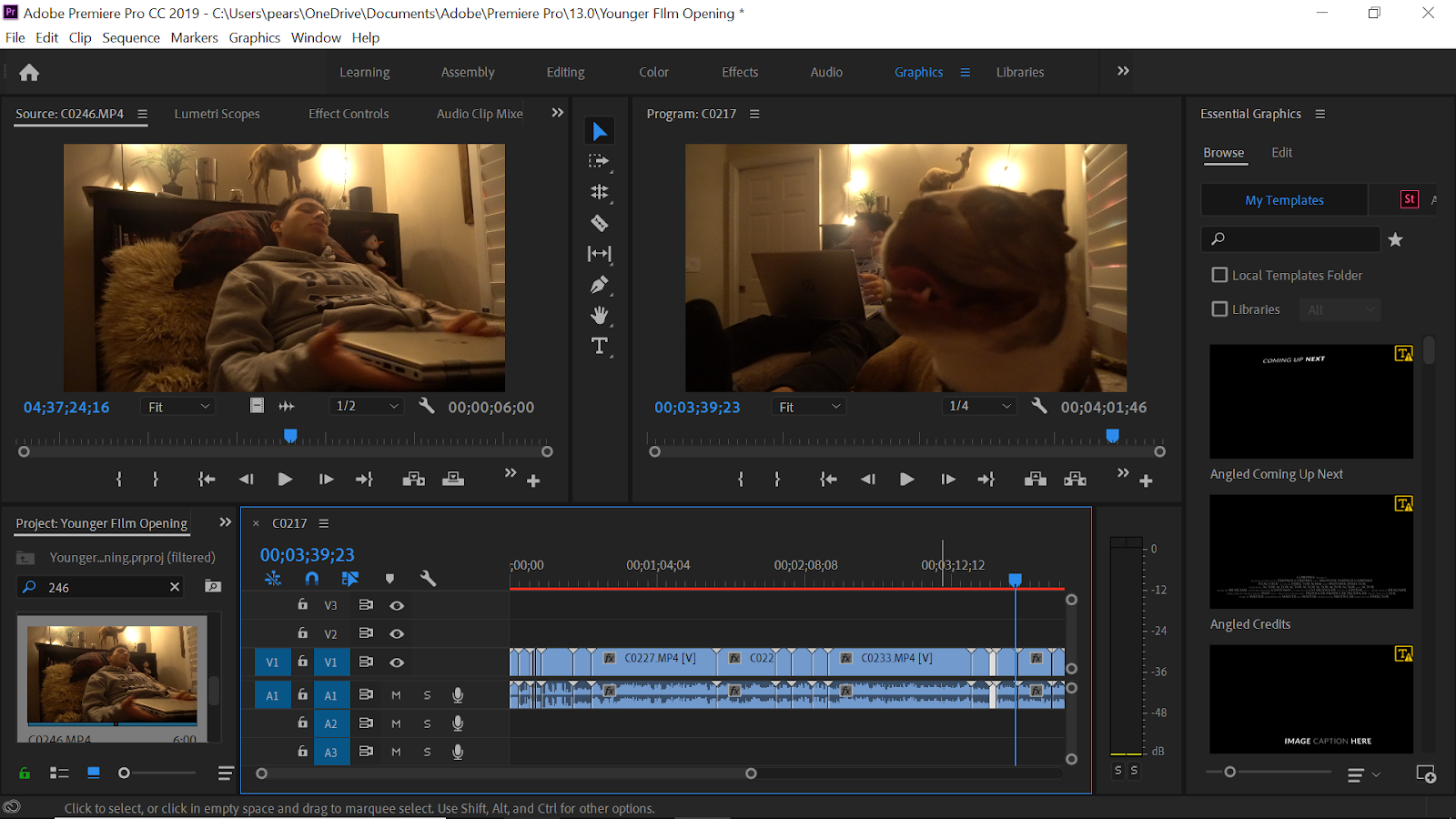Open Lumetri Scopes tab
This screenshot has width=1456, height=819.
(217, 114)
